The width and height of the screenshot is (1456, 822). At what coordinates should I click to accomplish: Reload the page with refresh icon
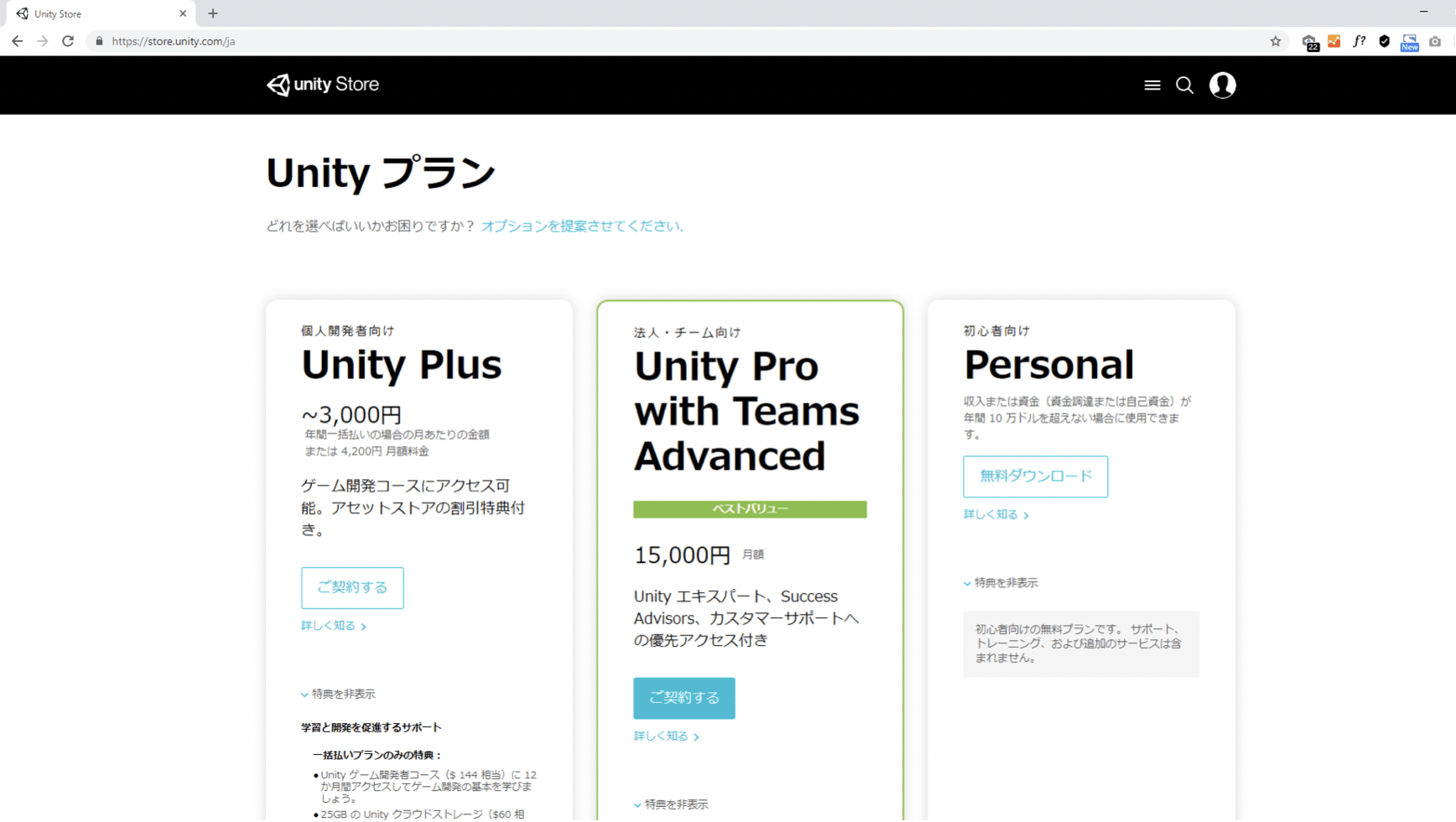pos(68,41)
